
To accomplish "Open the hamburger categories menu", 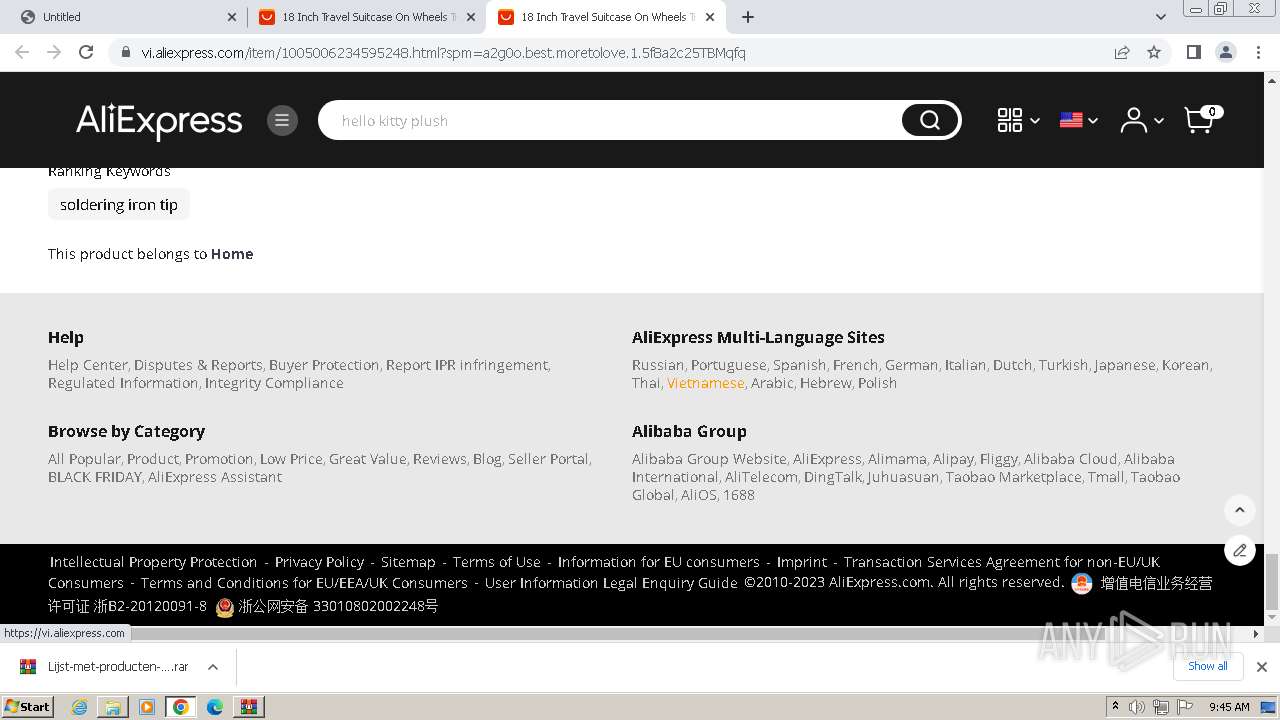I will pyautogui.click(x=282, y=121).
